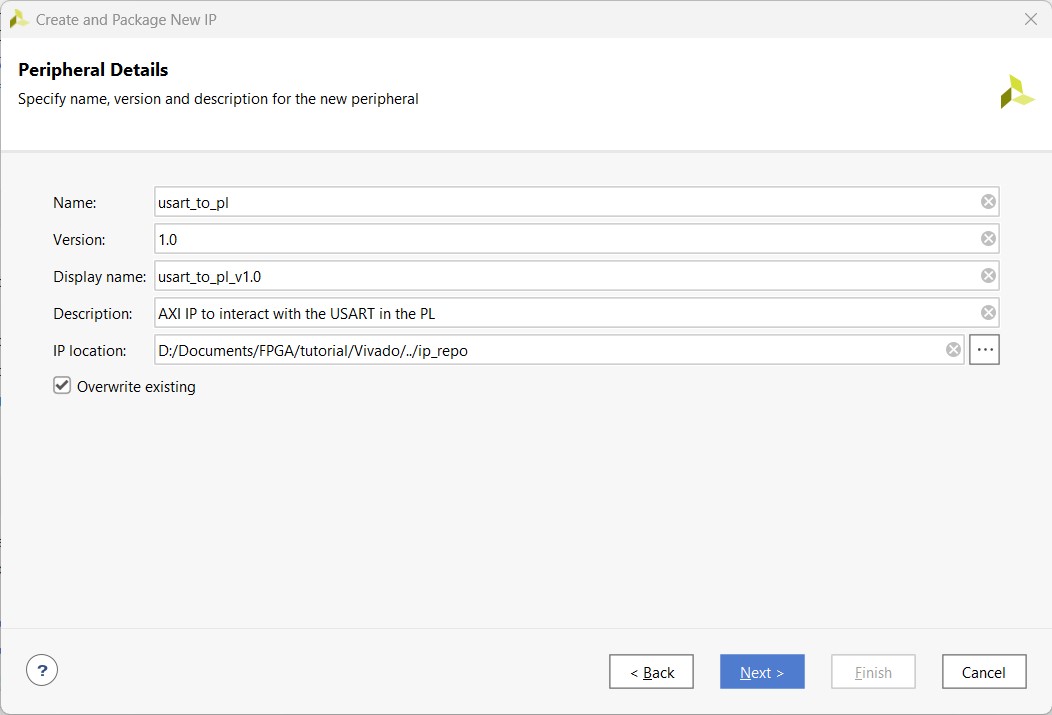Clear the Version field using the X icon
The width and height of the screenshot is (1052, 715).
[988, 239]
